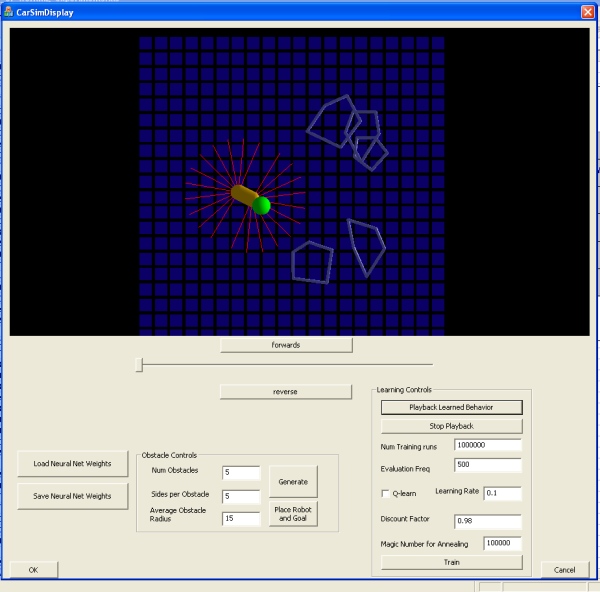
Task: Click Place Robot and Goal button
Action: point(293,514)
